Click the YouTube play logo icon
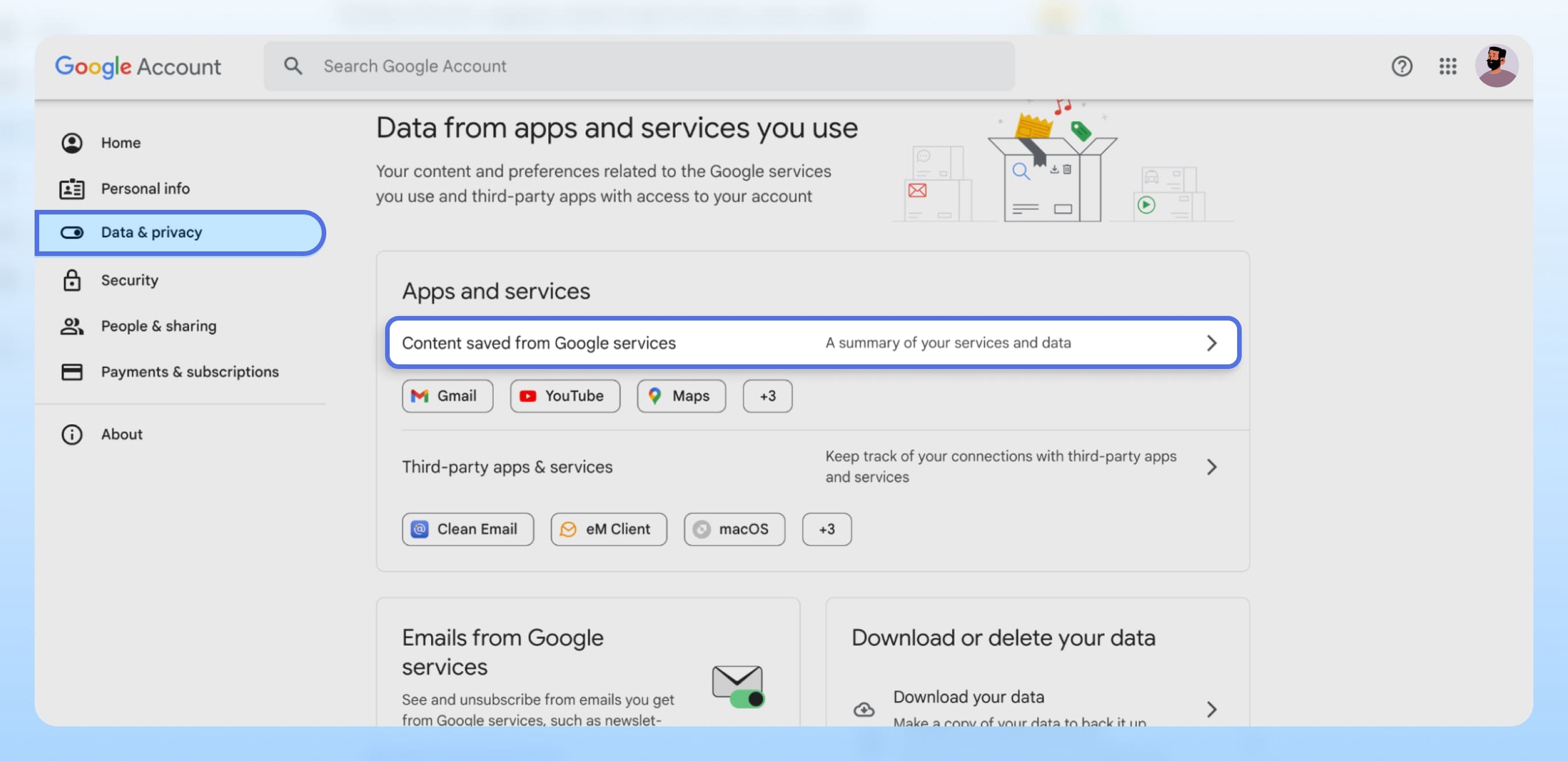1568x761 pixels. coord(527,396)
